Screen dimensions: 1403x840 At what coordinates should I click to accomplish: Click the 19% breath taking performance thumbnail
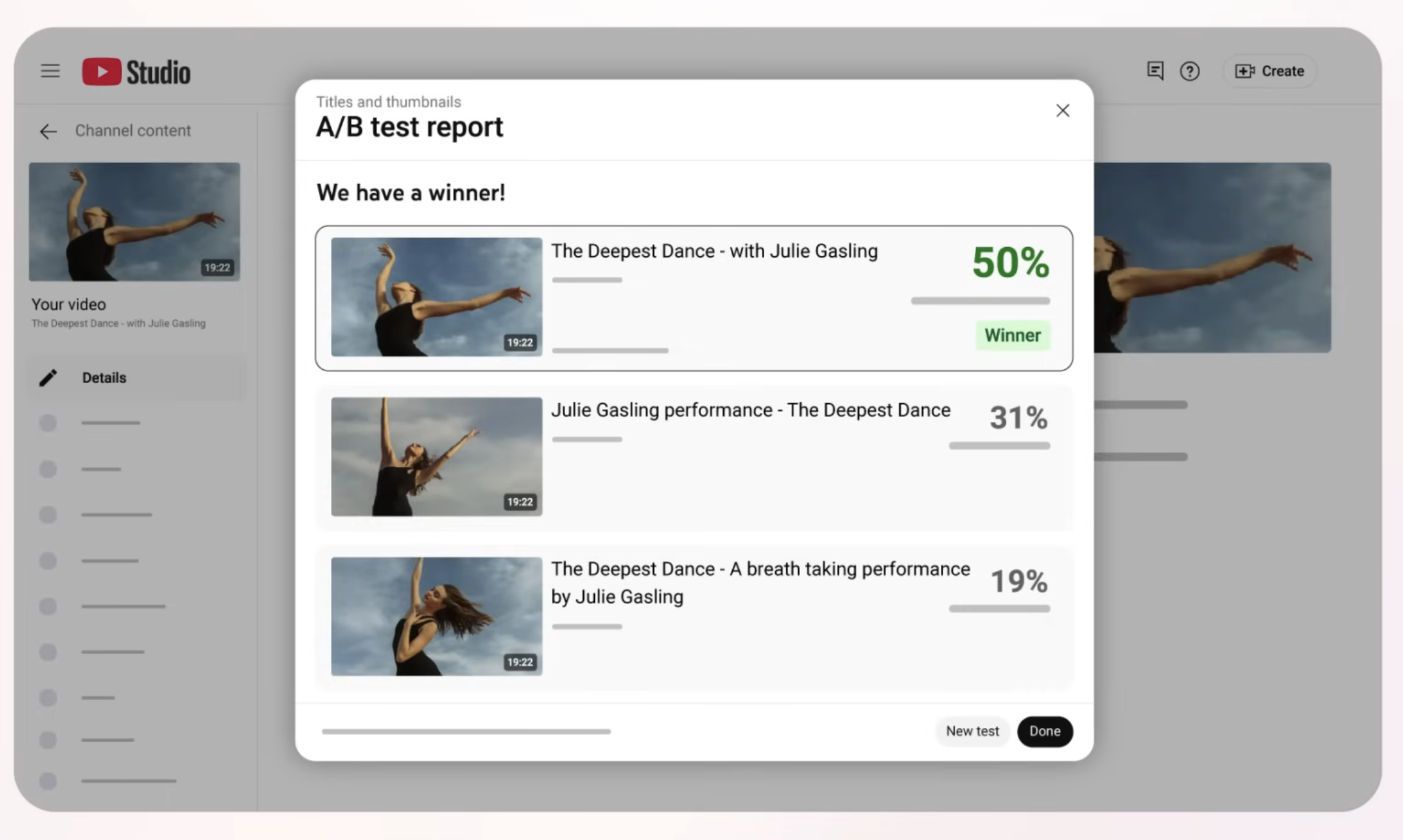(x=436, y=616)
